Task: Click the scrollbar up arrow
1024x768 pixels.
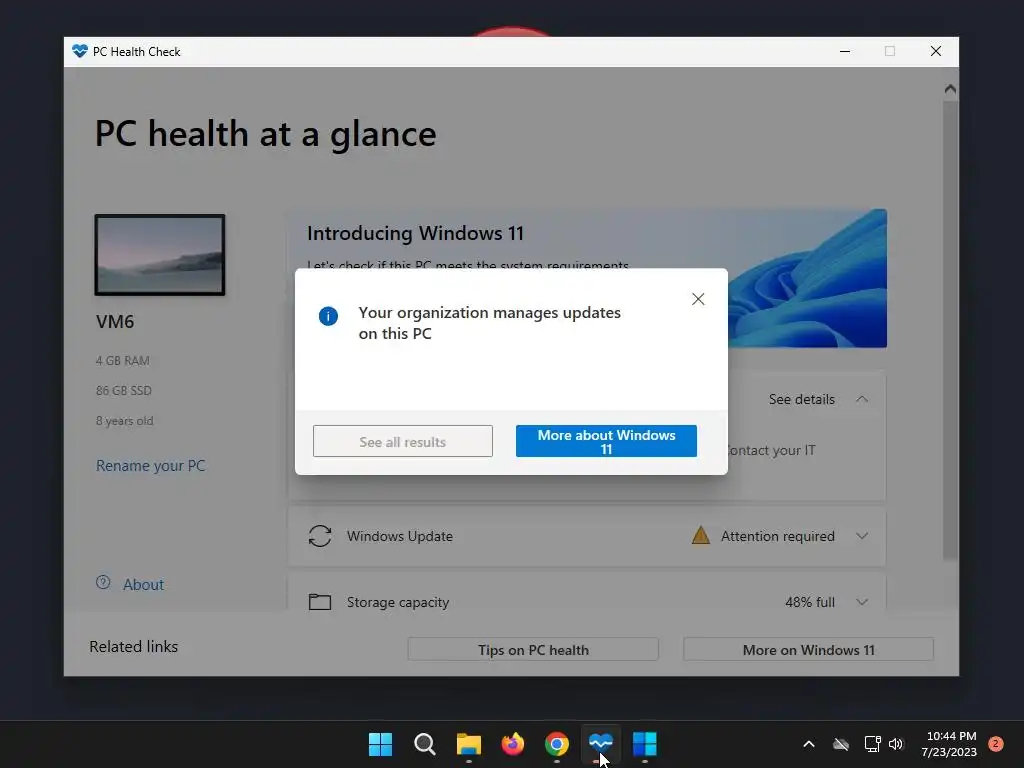Action: [x=950, y=89]
